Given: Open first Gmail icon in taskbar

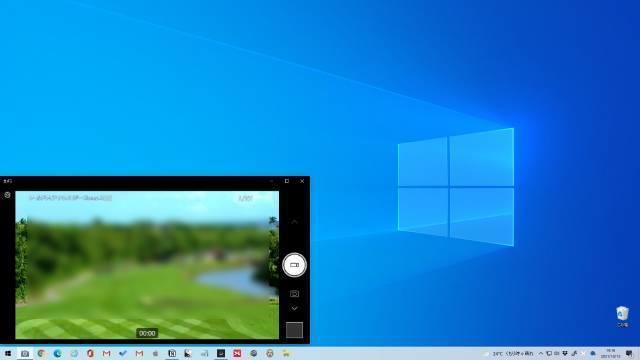Looking at the screenshot, I should click(x=107, y=353).
